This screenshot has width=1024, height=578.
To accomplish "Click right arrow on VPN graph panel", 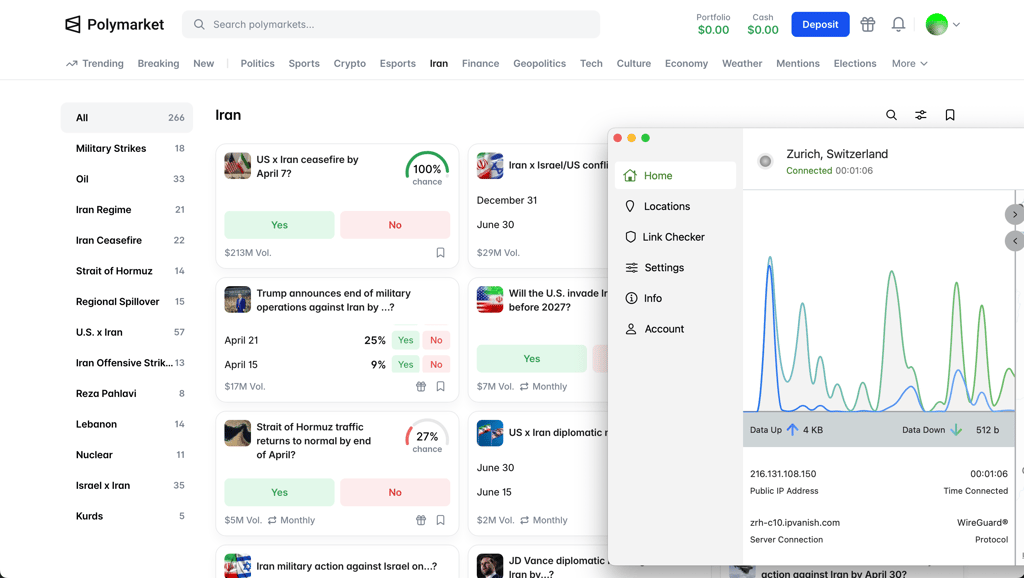I will (x=1014, y=214).
